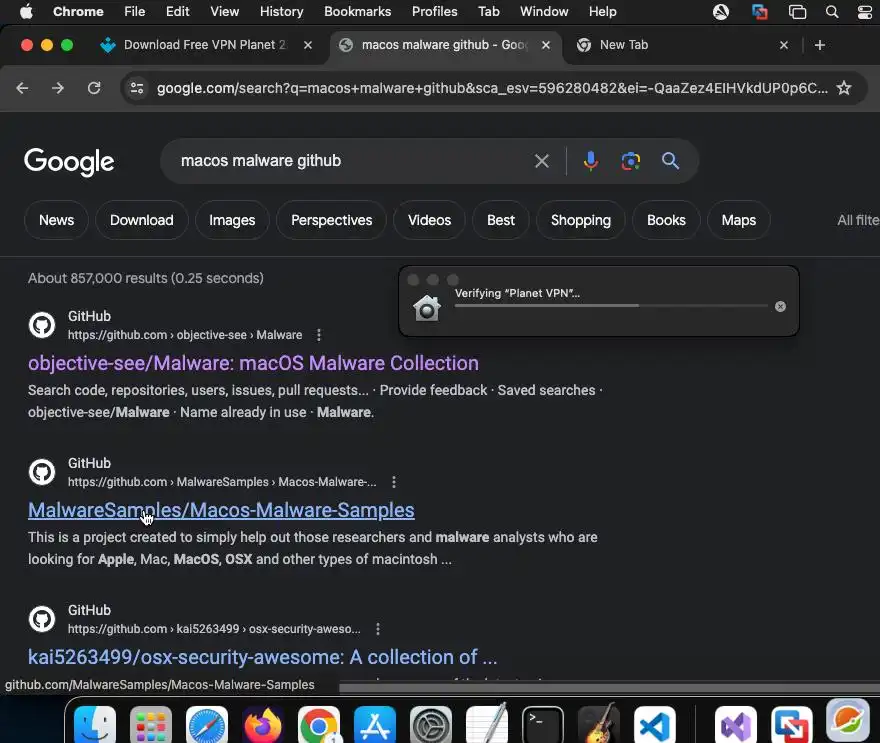
Task: Open more options for MalwareSamples result
Action: 394,482
